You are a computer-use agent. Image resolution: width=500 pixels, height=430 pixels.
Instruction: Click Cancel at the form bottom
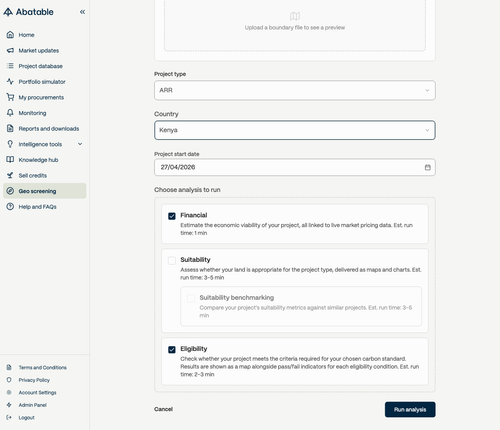click(163, 409)
